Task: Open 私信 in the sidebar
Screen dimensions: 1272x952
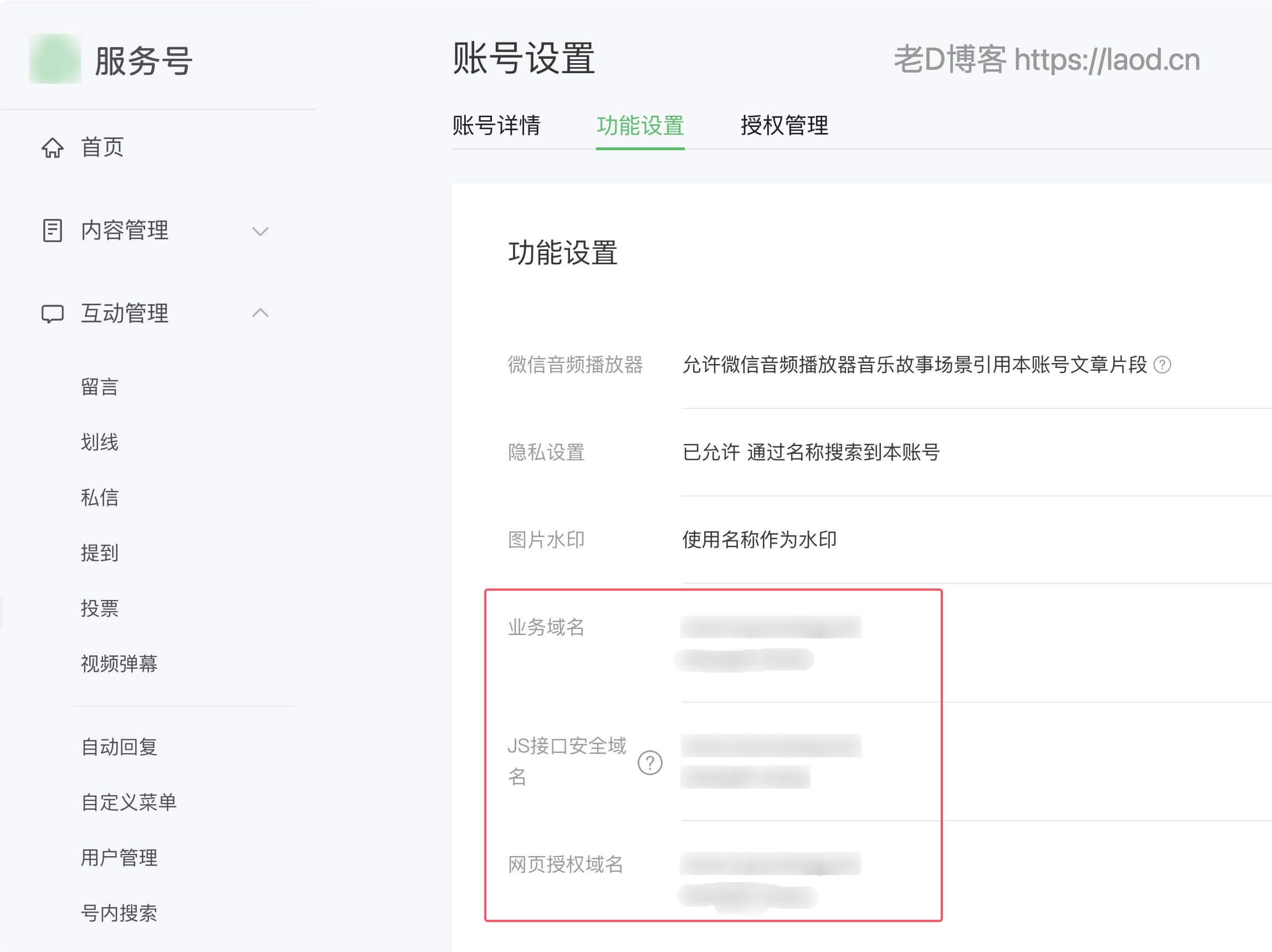Action: (x=100, y=498)
